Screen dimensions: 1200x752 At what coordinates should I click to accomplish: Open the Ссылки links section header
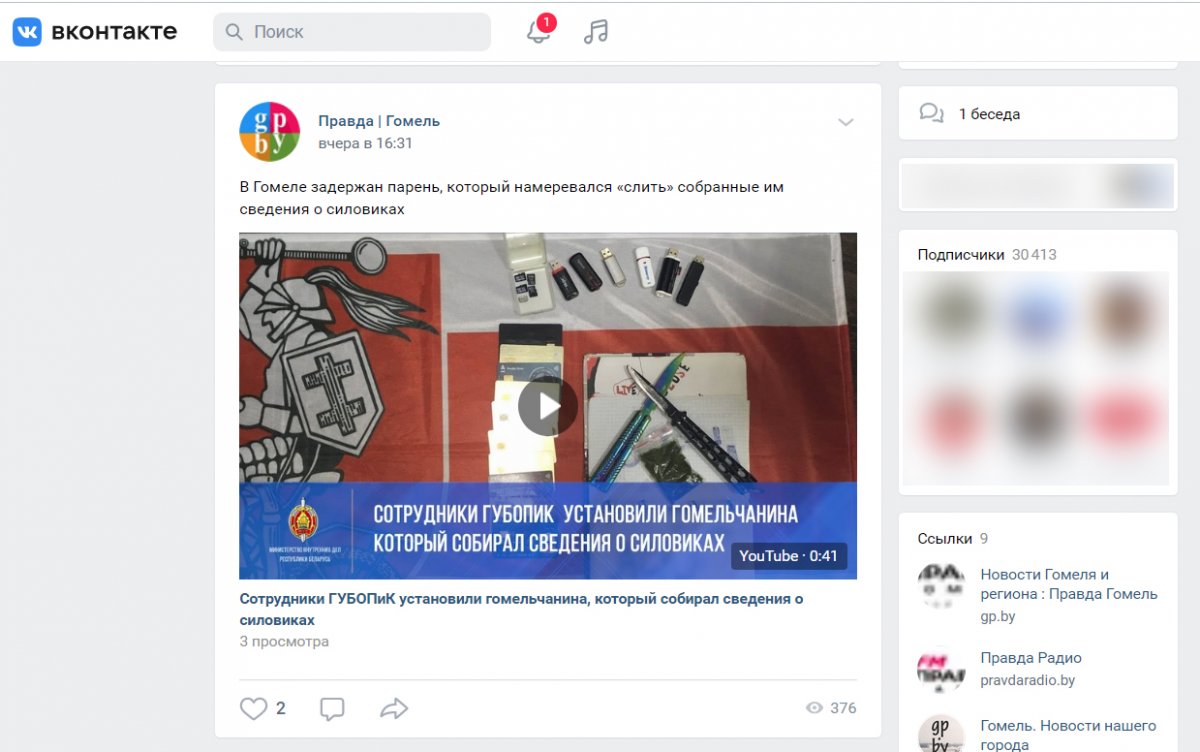(x=945, y=538)
